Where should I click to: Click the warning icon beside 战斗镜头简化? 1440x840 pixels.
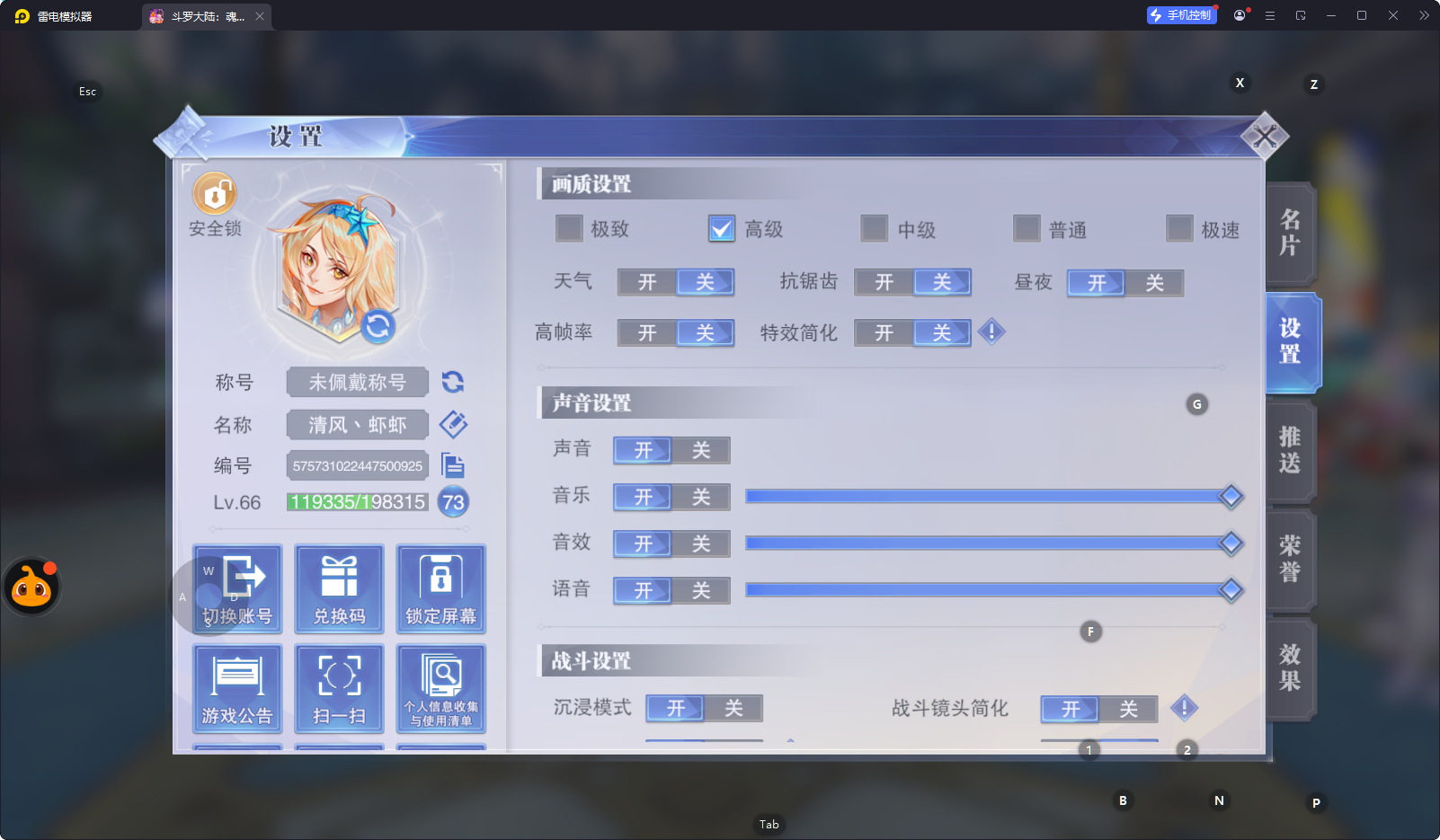tap(1184, 709)
